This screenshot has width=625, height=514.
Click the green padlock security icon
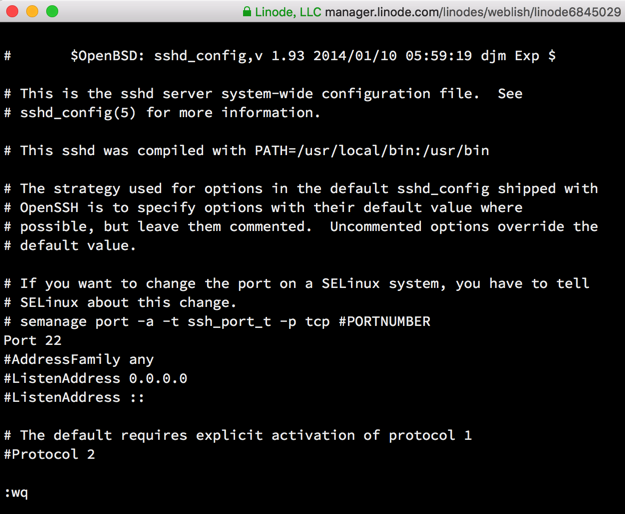pyautogui.click(x=247, y=11)
